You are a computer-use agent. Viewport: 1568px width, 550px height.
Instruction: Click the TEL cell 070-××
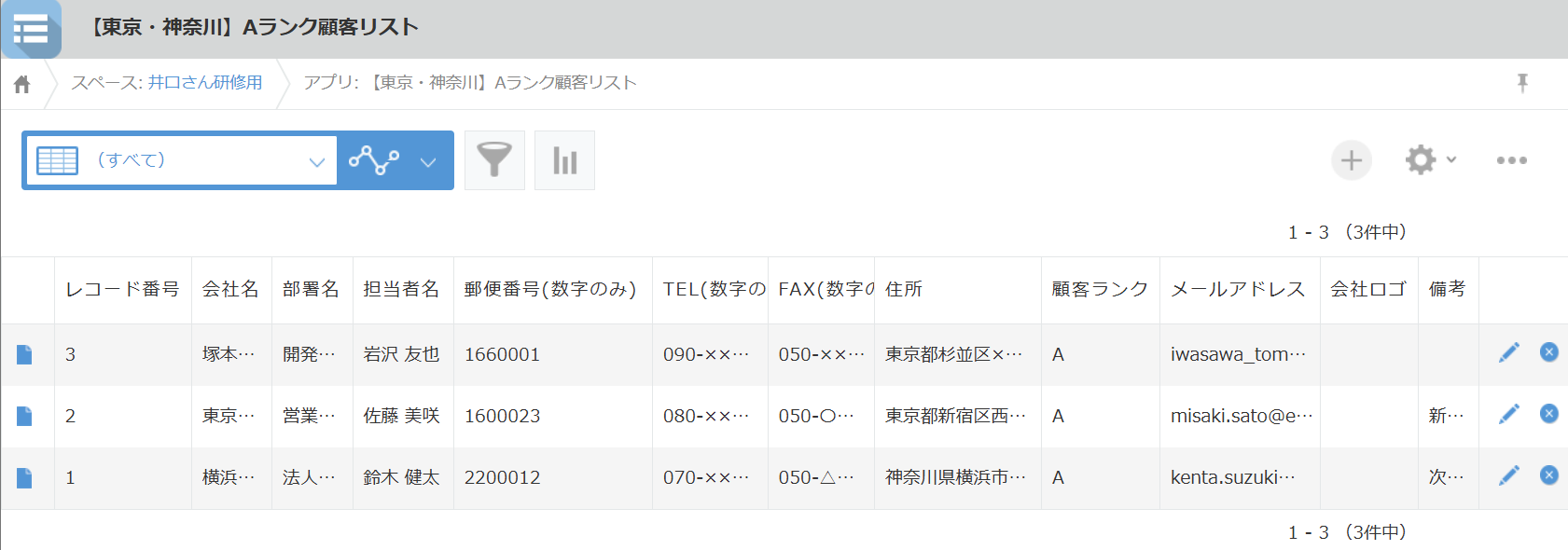tap(710, 477)
